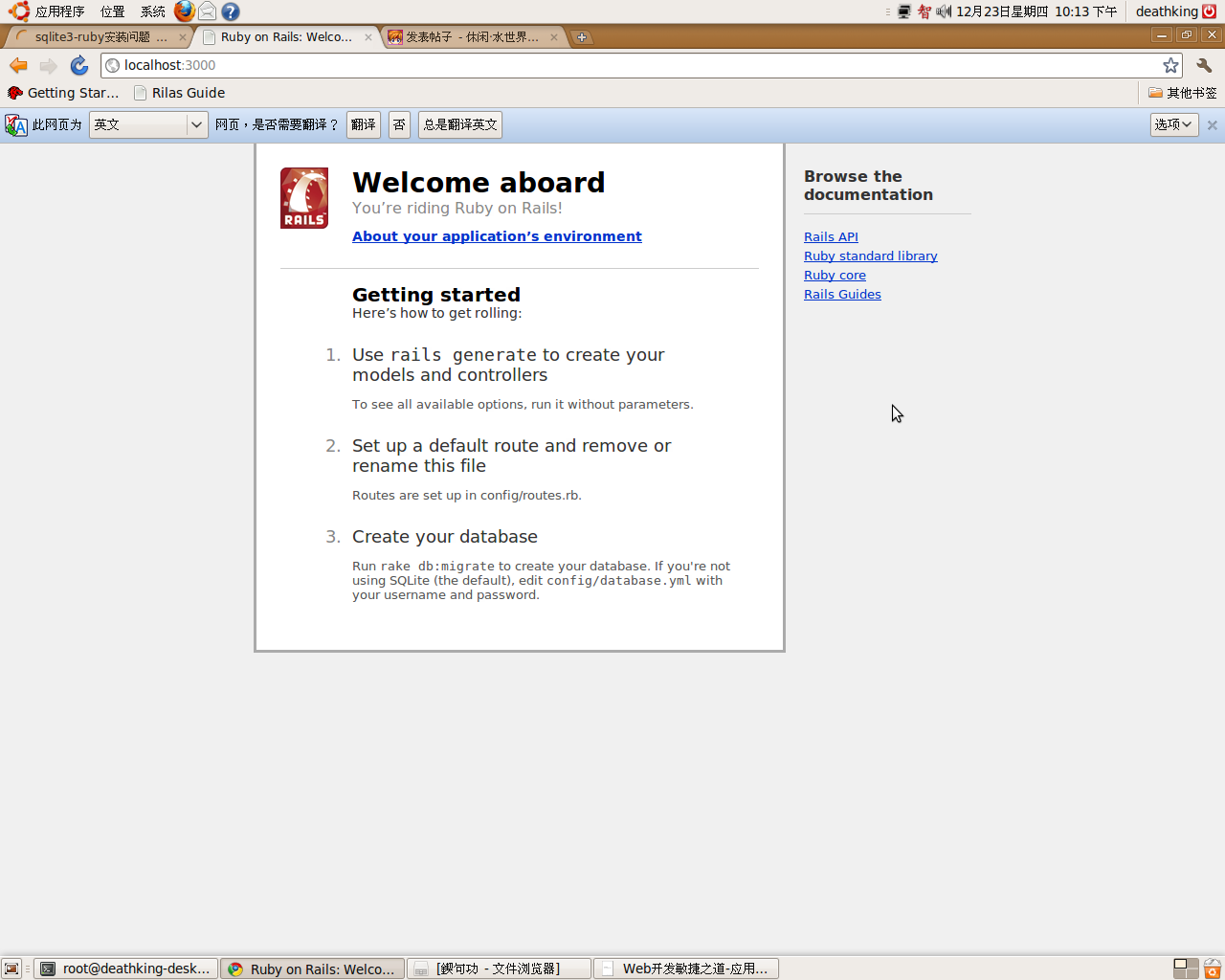Reload the localhost page
Viewport: 1225px width, 980px height.
tap(79, 65)
